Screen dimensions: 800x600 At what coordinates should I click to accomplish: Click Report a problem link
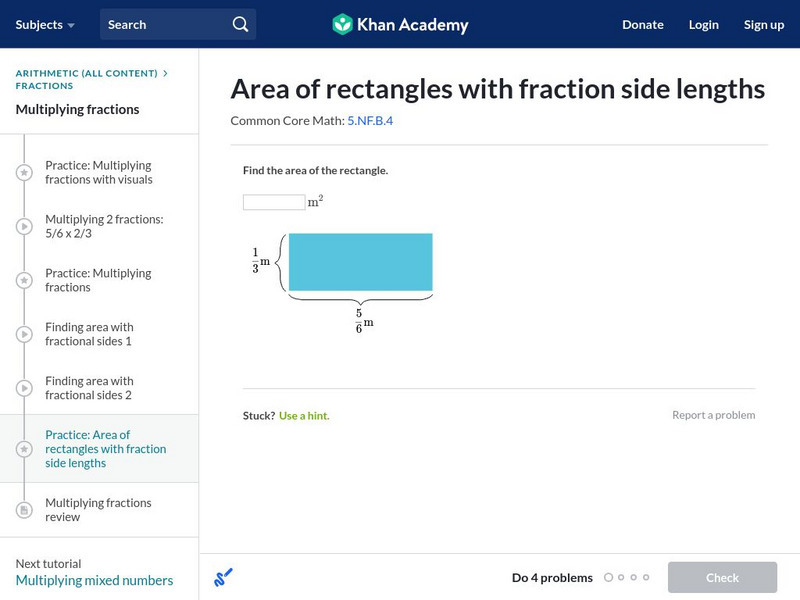click(x=713, y=415)
